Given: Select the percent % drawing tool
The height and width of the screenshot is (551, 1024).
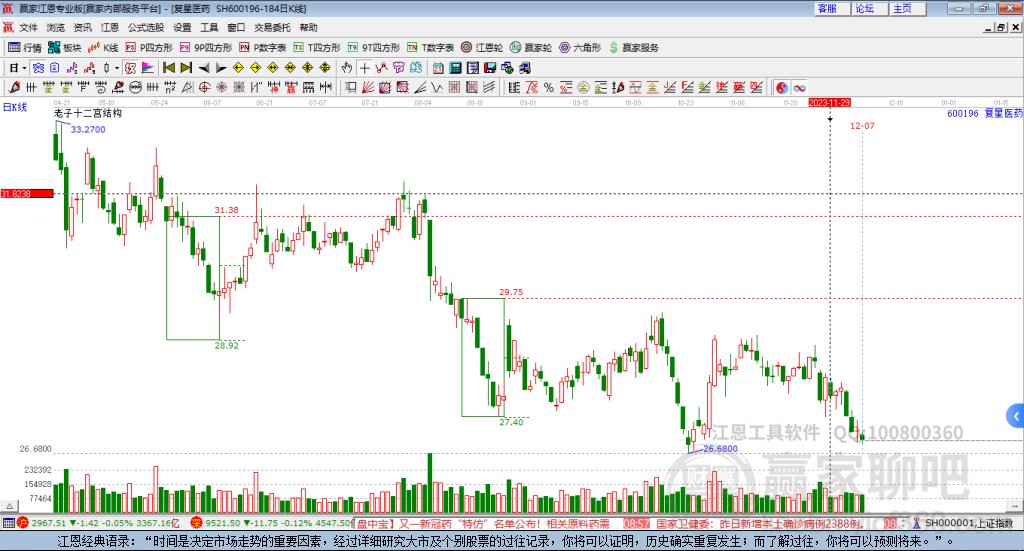Looking at the screenshot, I should coord(549,87).
